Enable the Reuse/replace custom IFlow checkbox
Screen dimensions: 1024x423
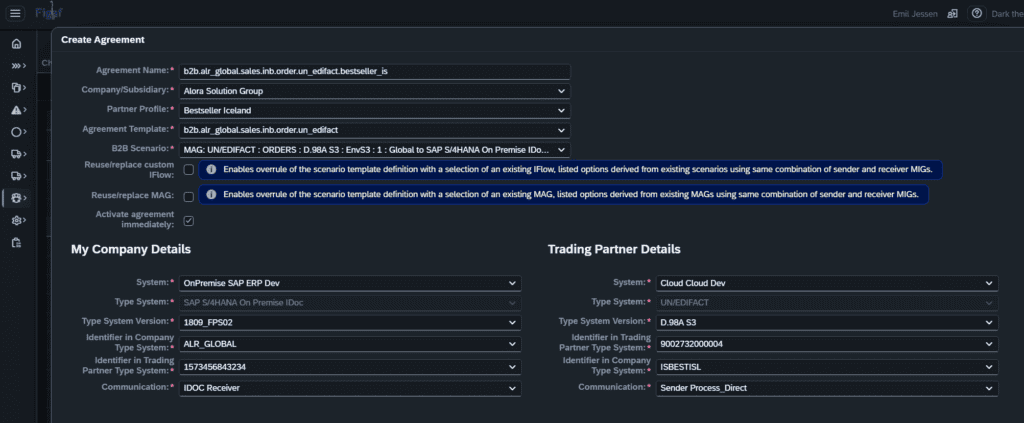point(189,170)
